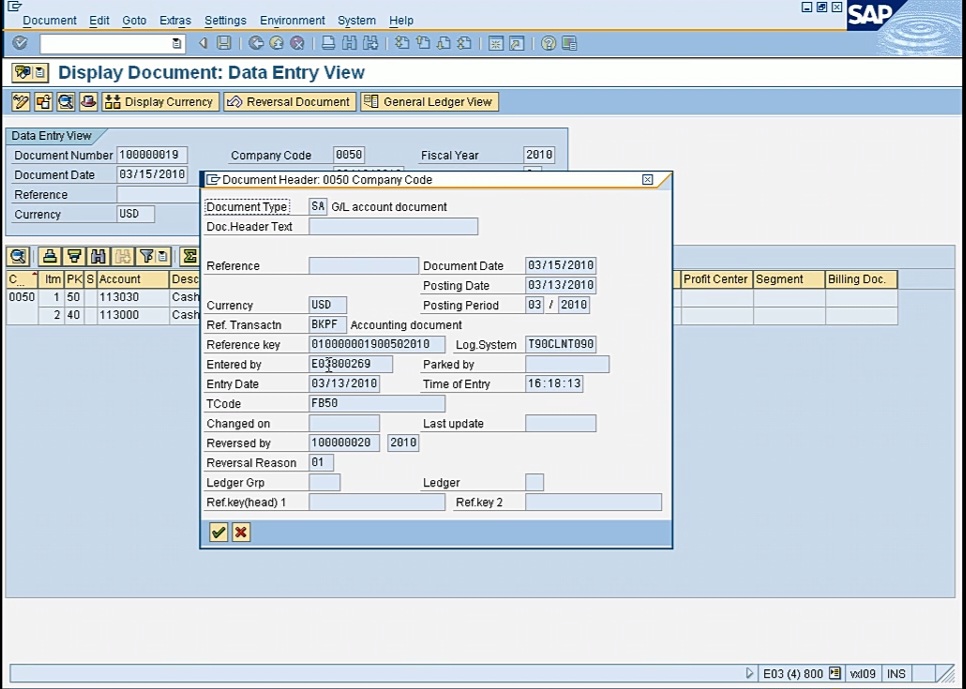The width and height of the screenshot is (966, 689).
Task: Open the Document menu
Action: pyautogui.click(x=49, y=20)
